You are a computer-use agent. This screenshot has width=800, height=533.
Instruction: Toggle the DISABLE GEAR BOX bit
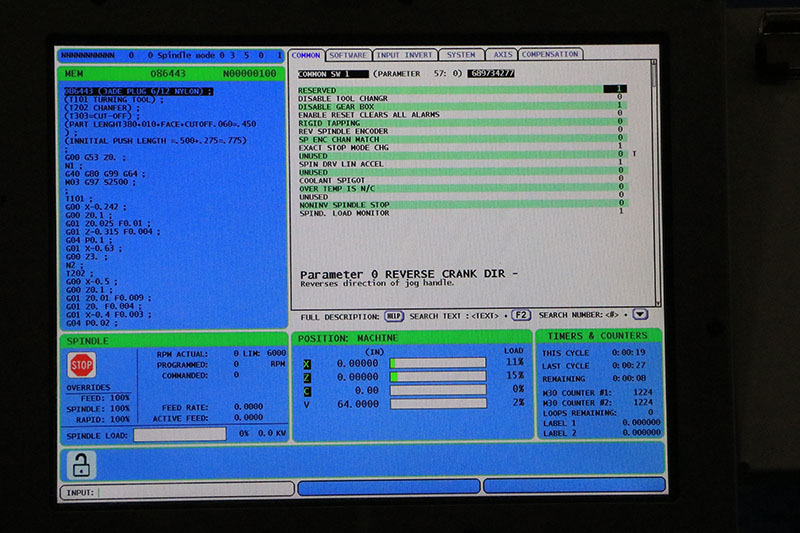[x=620, y=106]
